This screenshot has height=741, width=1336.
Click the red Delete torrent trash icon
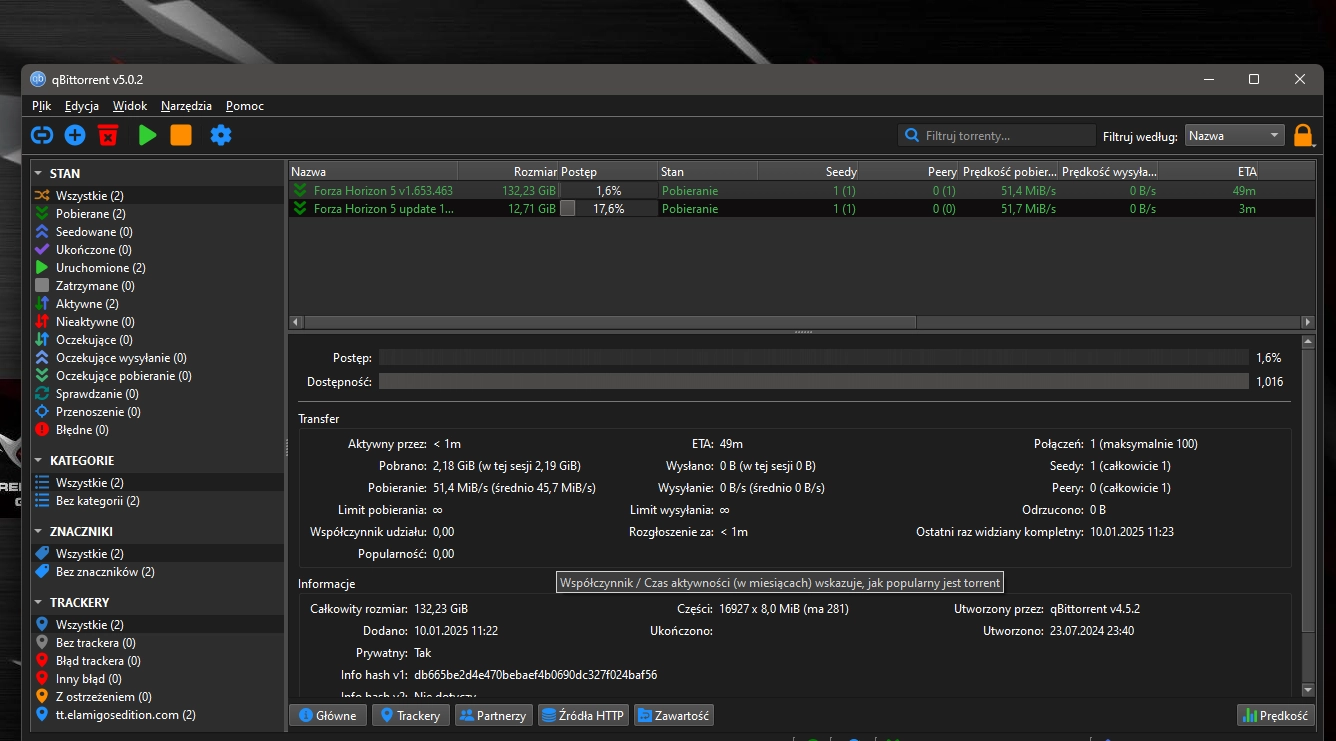click(108, 135)
